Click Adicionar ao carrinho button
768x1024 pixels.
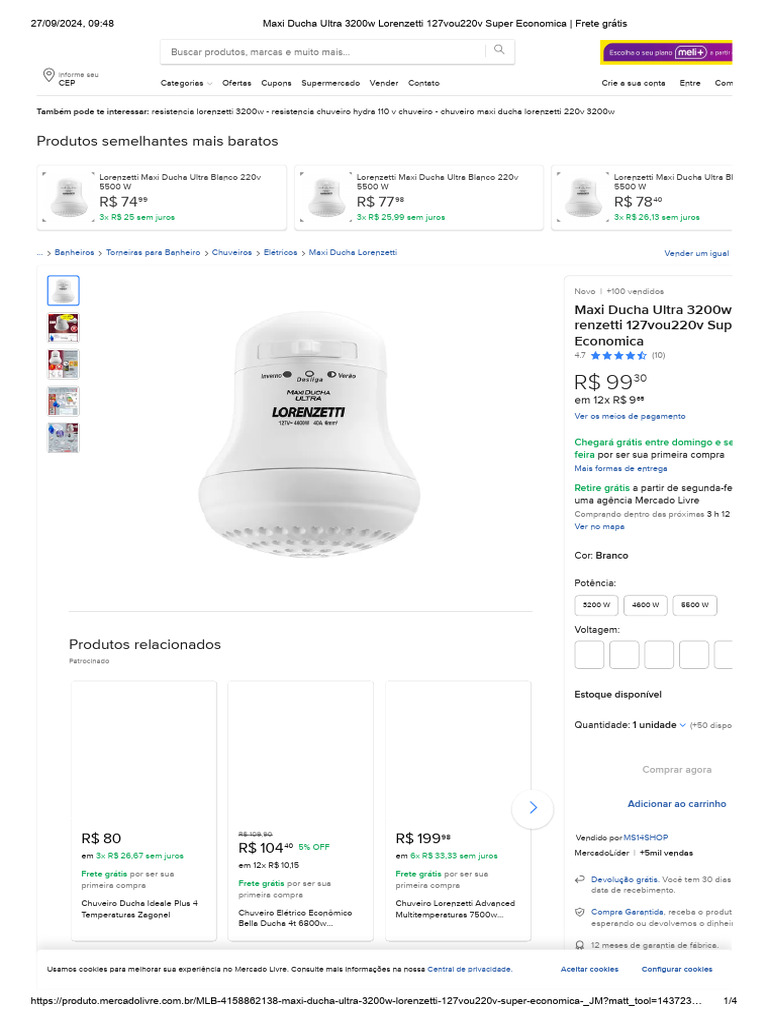(x=676, y=804)
